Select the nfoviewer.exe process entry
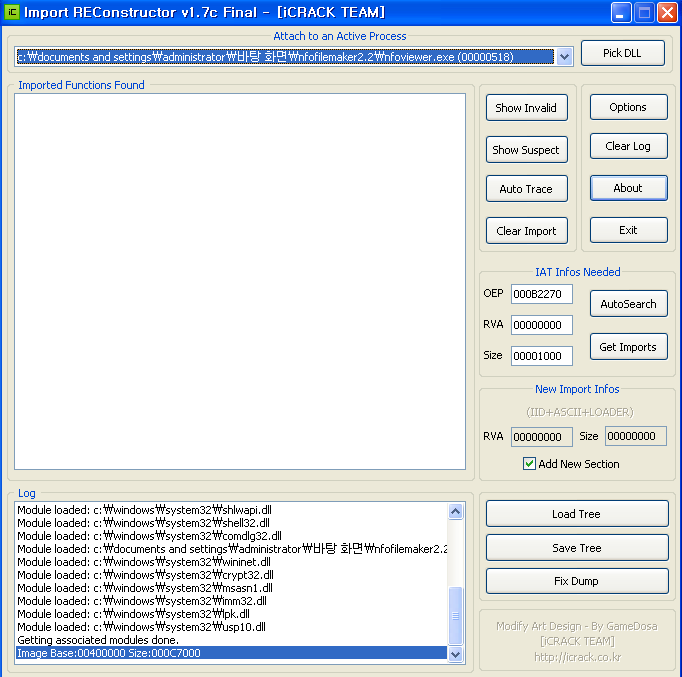 click(x=285, y=57)
